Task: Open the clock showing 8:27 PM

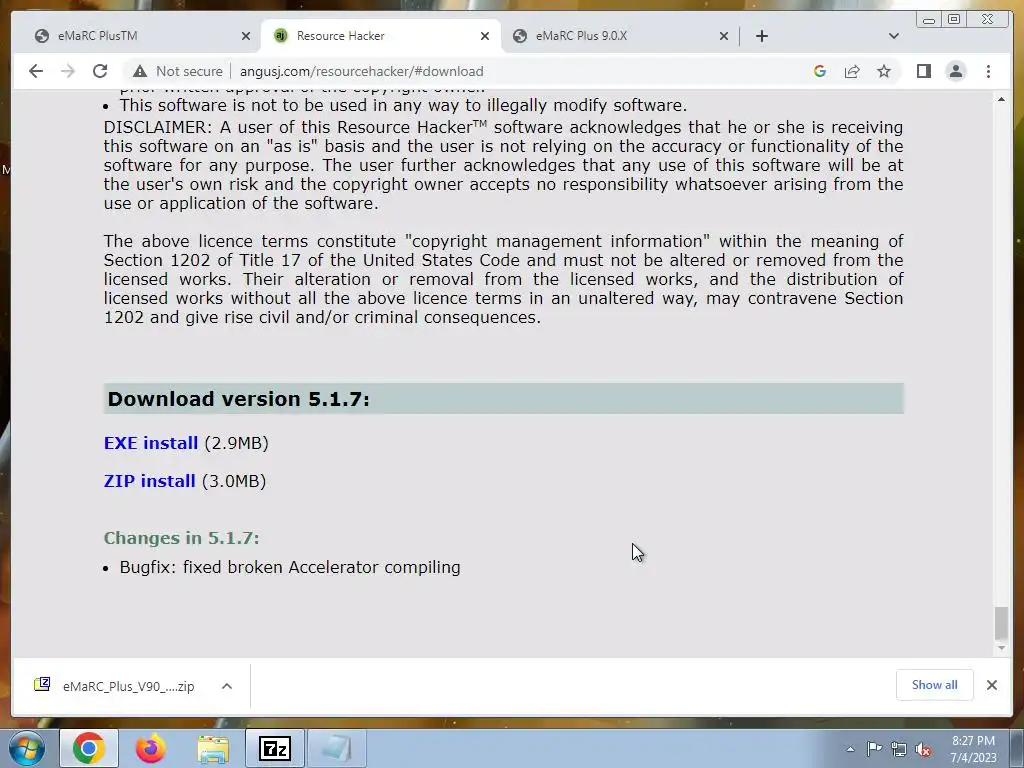Action: click(973, 749)
